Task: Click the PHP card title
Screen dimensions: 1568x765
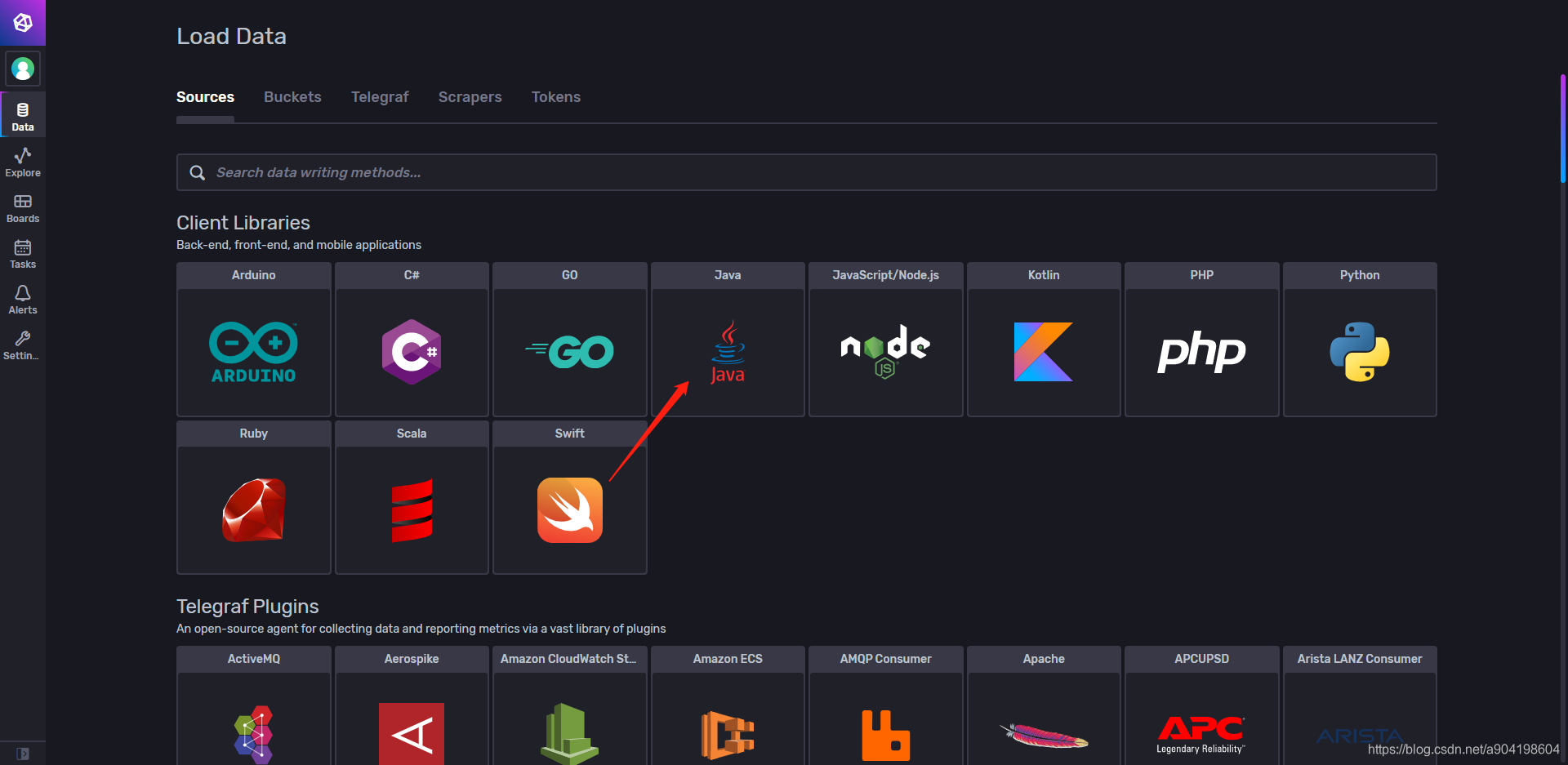Action: (1202, 275)
